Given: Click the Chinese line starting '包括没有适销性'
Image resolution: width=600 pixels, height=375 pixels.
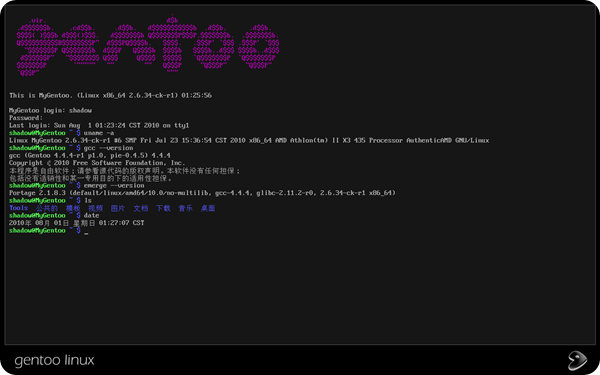Looking at the screenshot, I should tap(91, 178).
